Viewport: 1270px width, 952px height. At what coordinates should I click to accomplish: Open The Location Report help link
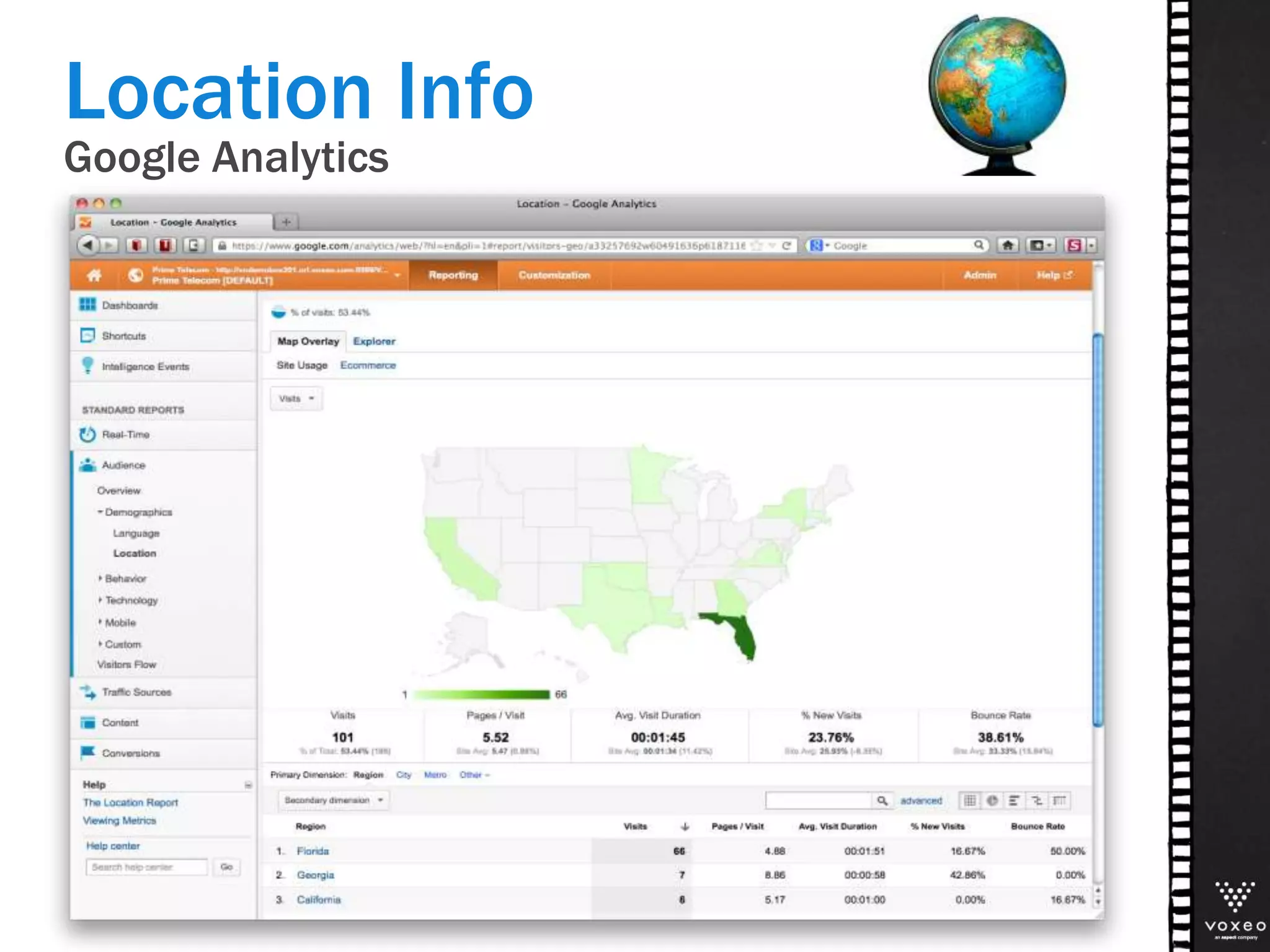pyautogui.click(x=130, y=802)
